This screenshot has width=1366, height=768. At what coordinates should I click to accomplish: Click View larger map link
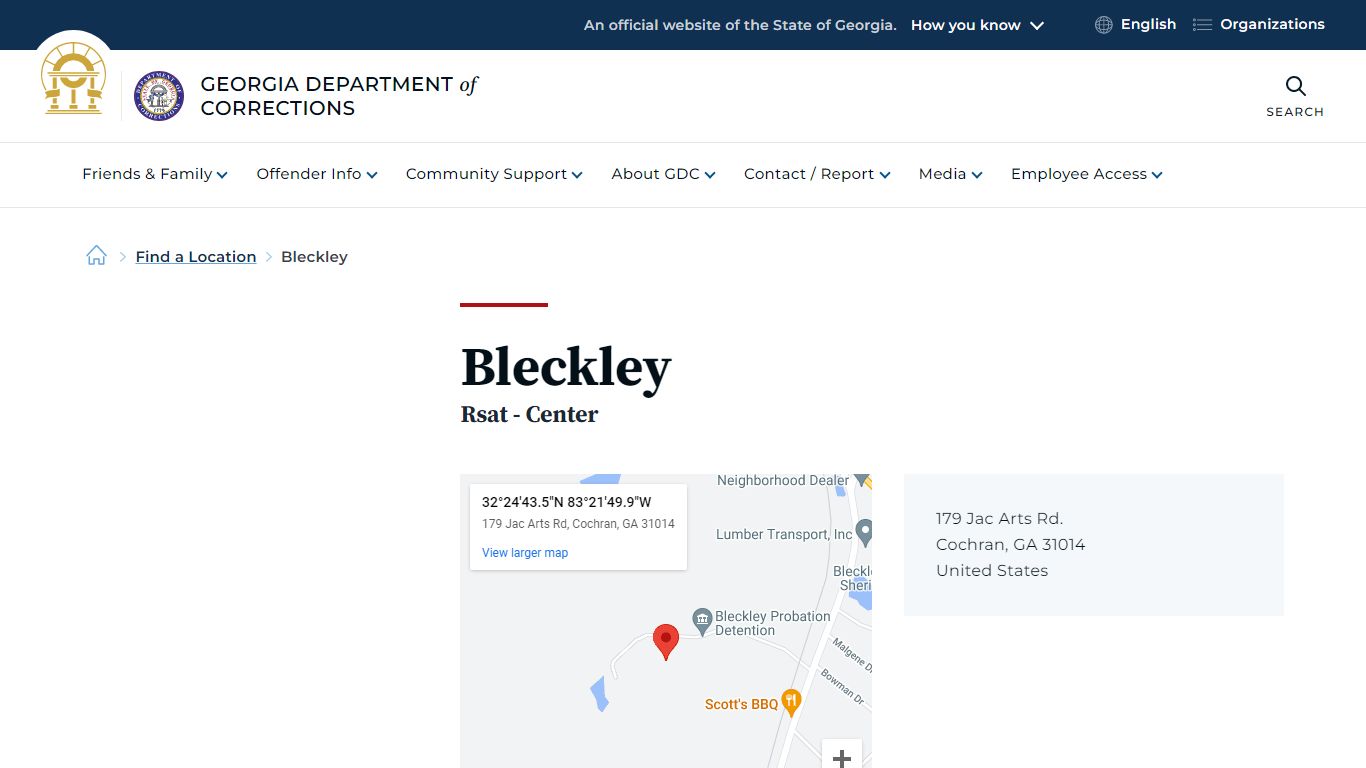coord(525,553)
